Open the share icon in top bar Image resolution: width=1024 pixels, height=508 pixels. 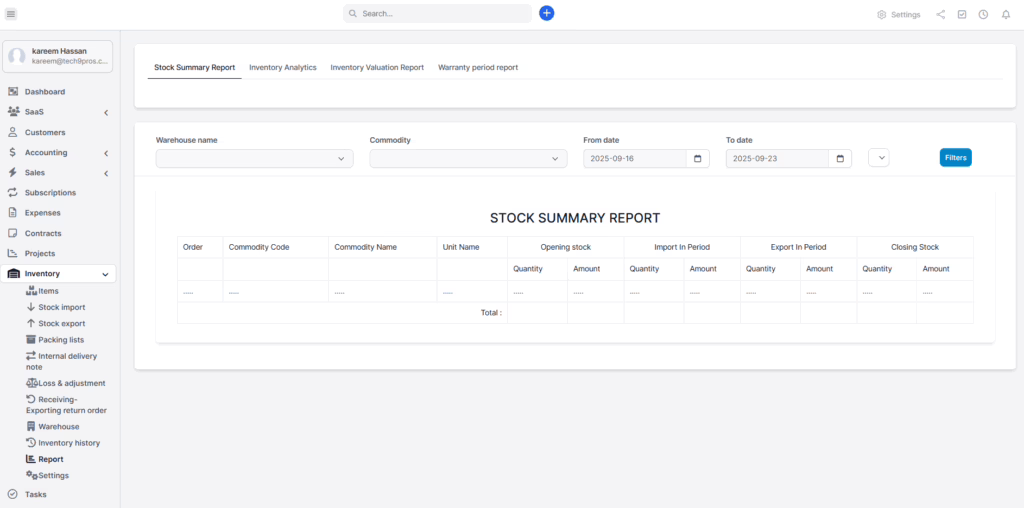tap(940, 14)
